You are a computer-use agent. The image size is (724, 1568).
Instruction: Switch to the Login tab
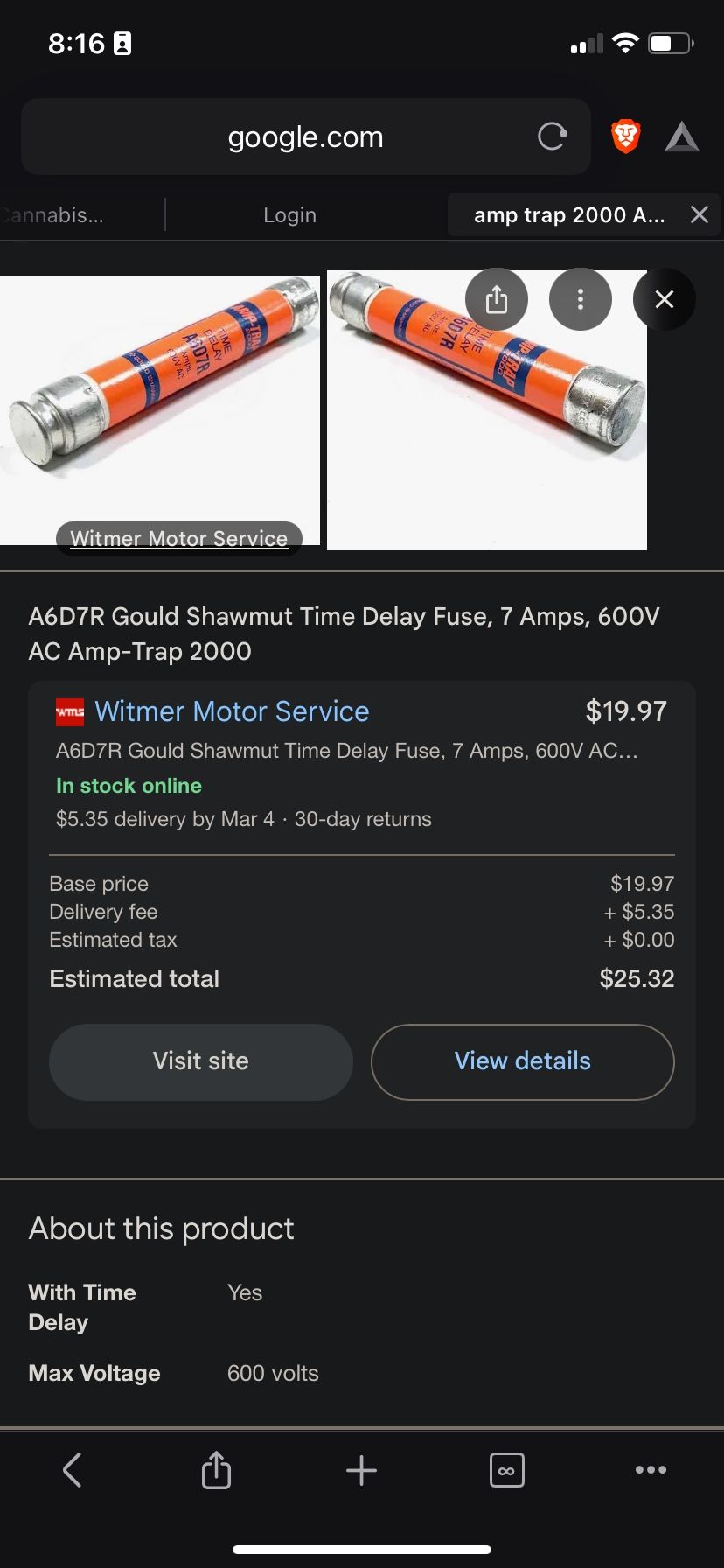coord(289,215)
